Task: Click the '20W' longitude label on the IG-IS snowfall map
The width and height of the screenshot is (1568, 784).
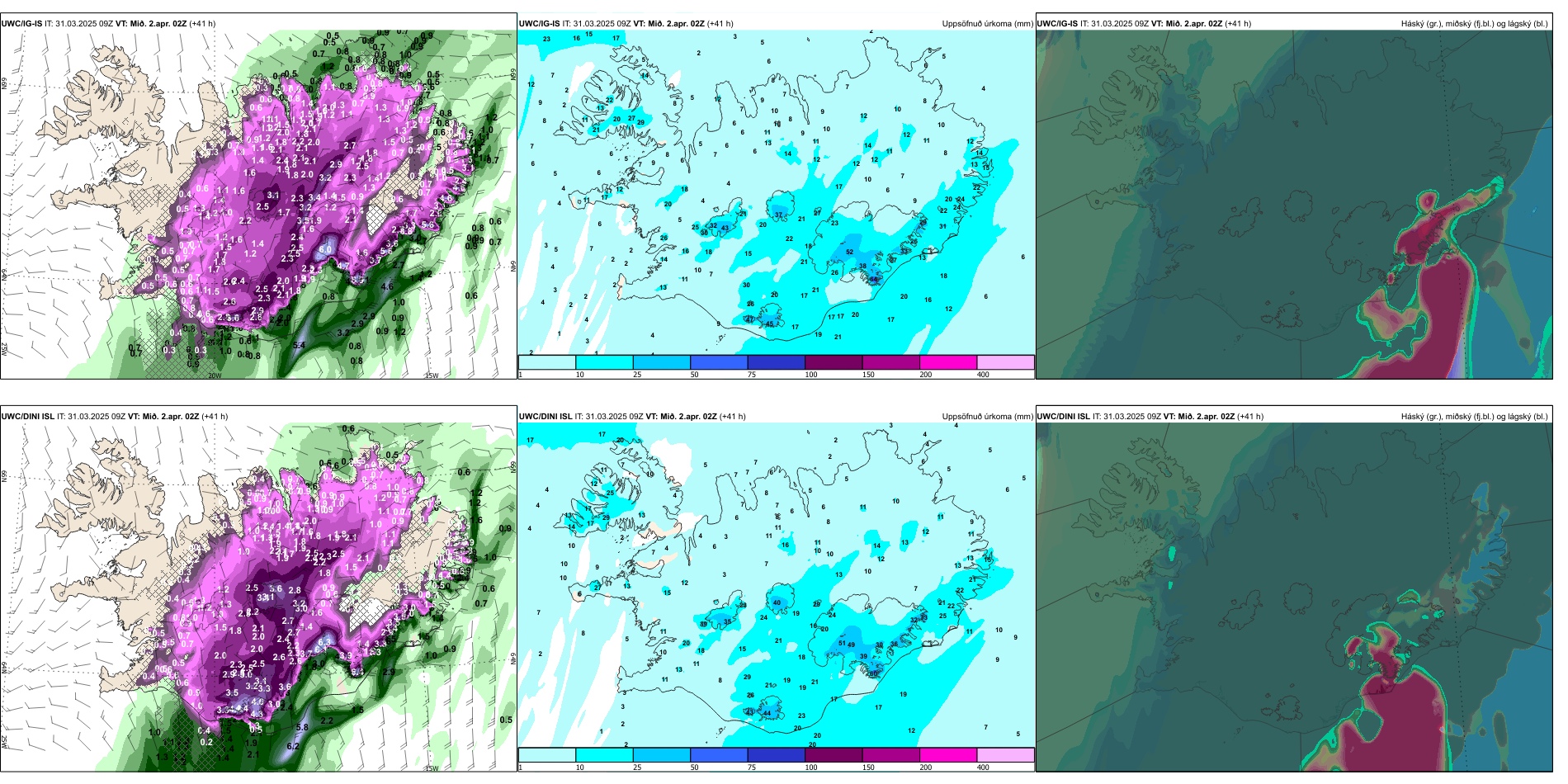Action: pyautogui.click(x=215, y=375)
